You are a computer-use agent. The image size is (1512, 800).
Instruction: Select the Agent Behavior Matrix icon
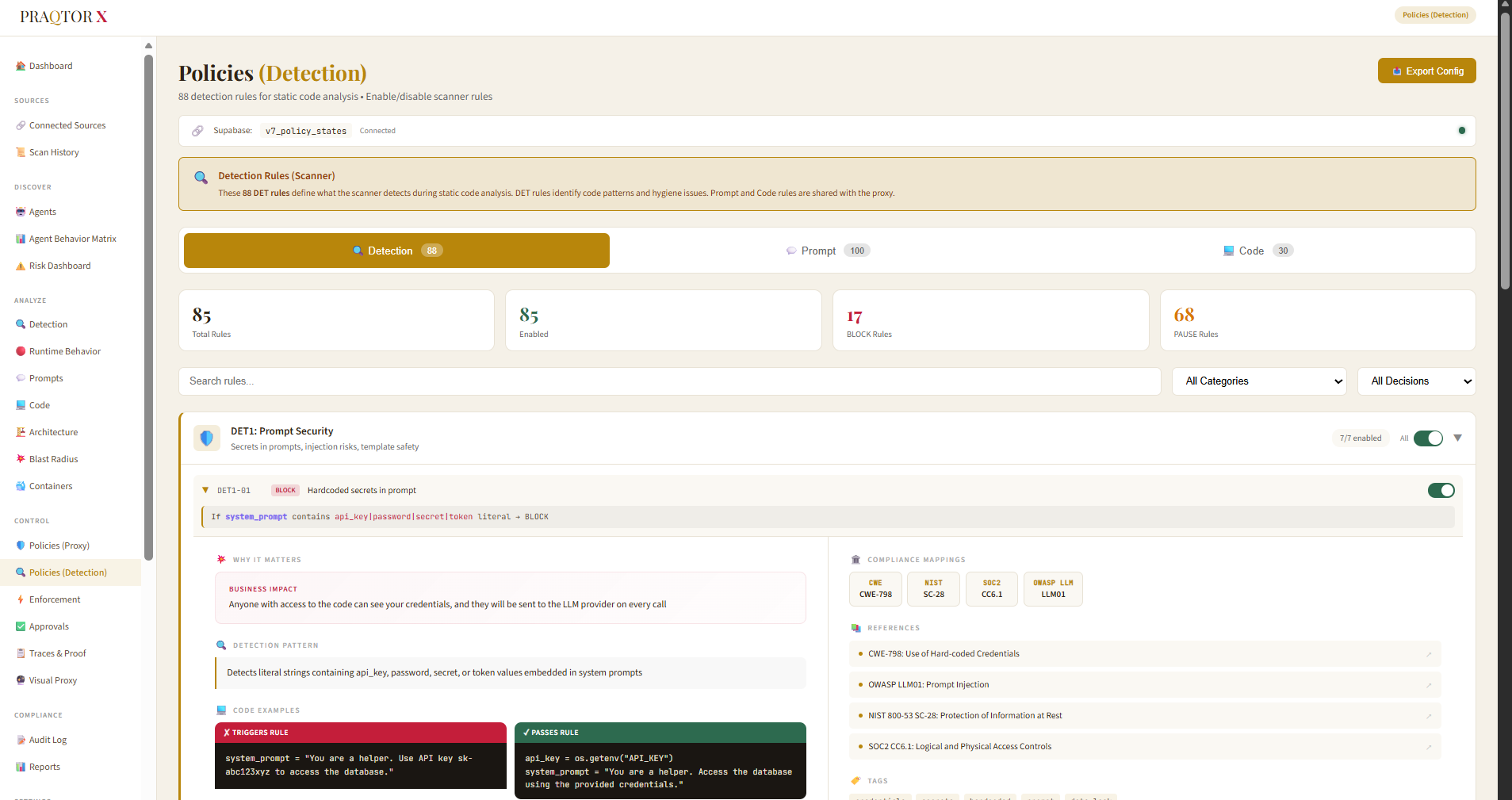coord(20,238)
